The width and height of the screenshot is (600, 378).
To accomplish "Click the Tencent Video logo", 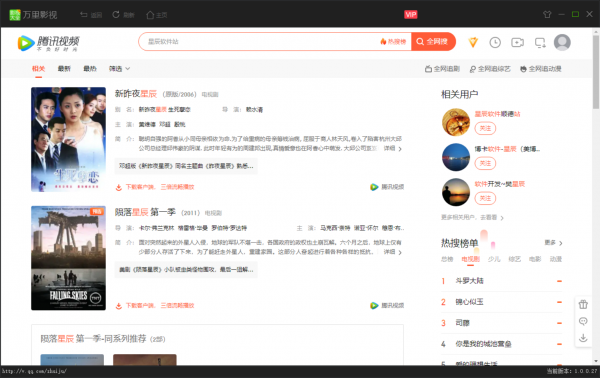I will coord(49,43).
